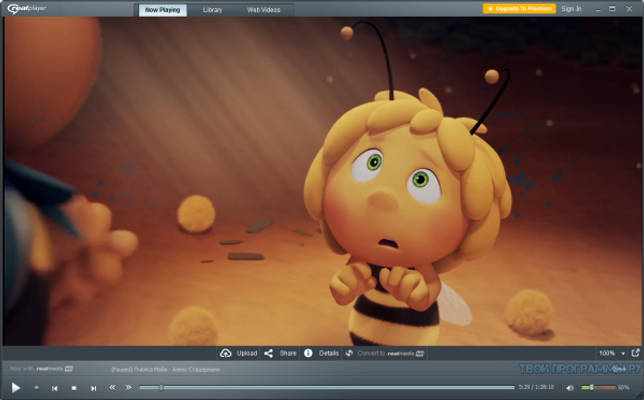The width and height of the screenshot is (644, 400).
Task: Minimize the RealPlayer window
Action: pyautogui.click(x=598, y=9)
